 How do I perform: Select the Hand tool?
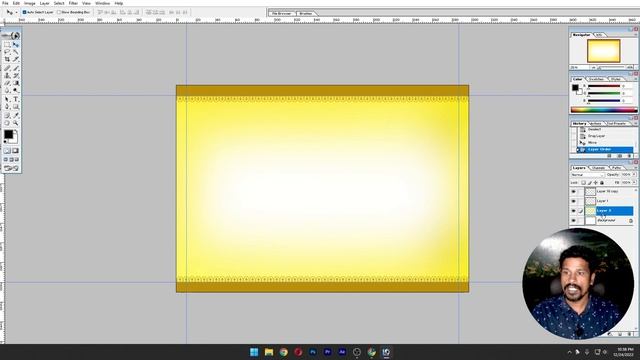click(x=7, y=123)
